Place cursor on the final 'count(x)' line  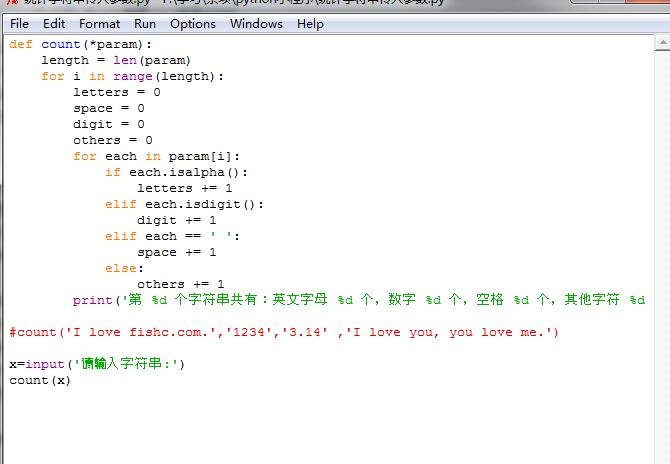40,380
